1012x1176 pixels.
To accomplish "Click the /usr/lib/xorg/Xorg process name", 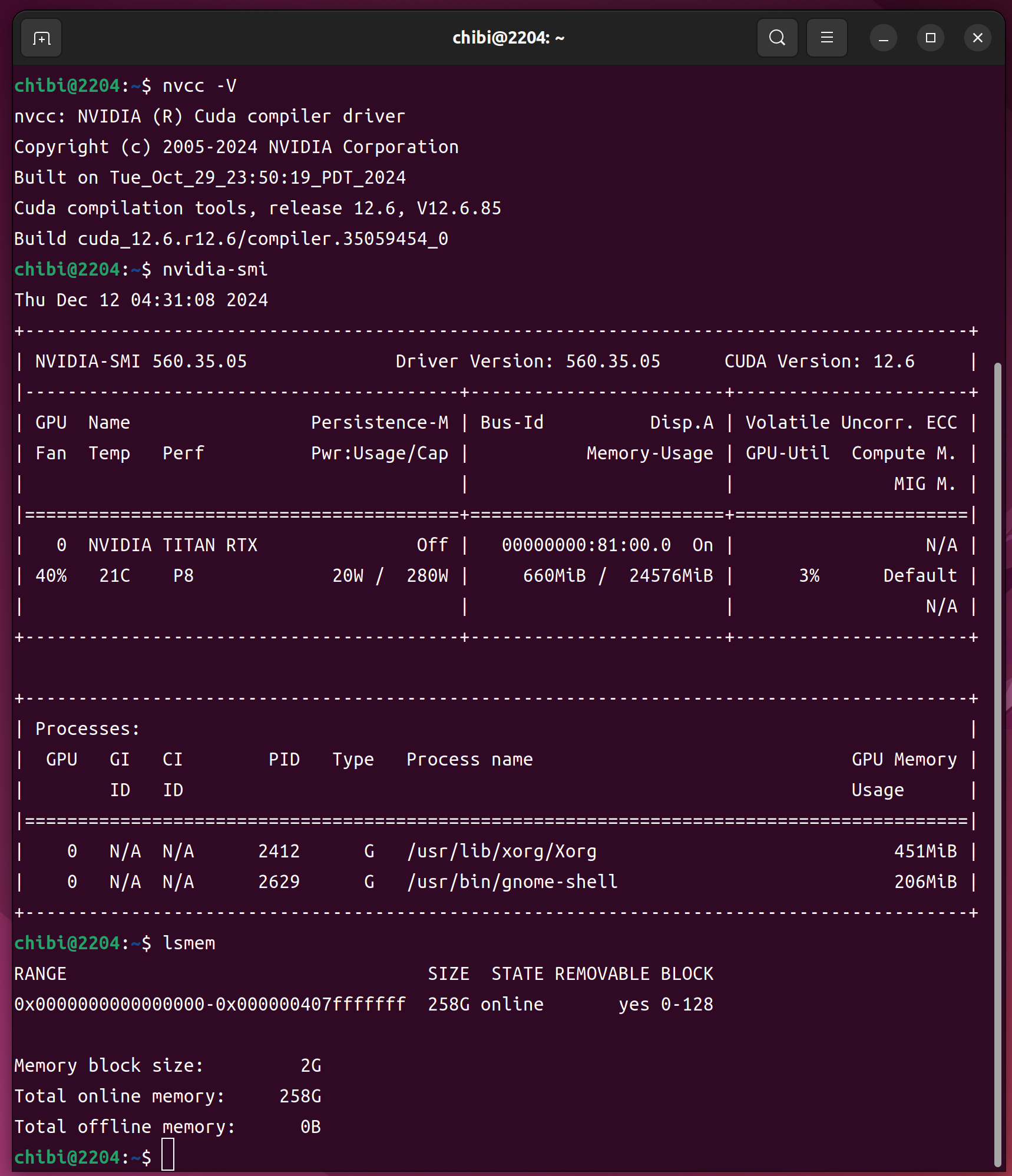I will coord(501,852).
